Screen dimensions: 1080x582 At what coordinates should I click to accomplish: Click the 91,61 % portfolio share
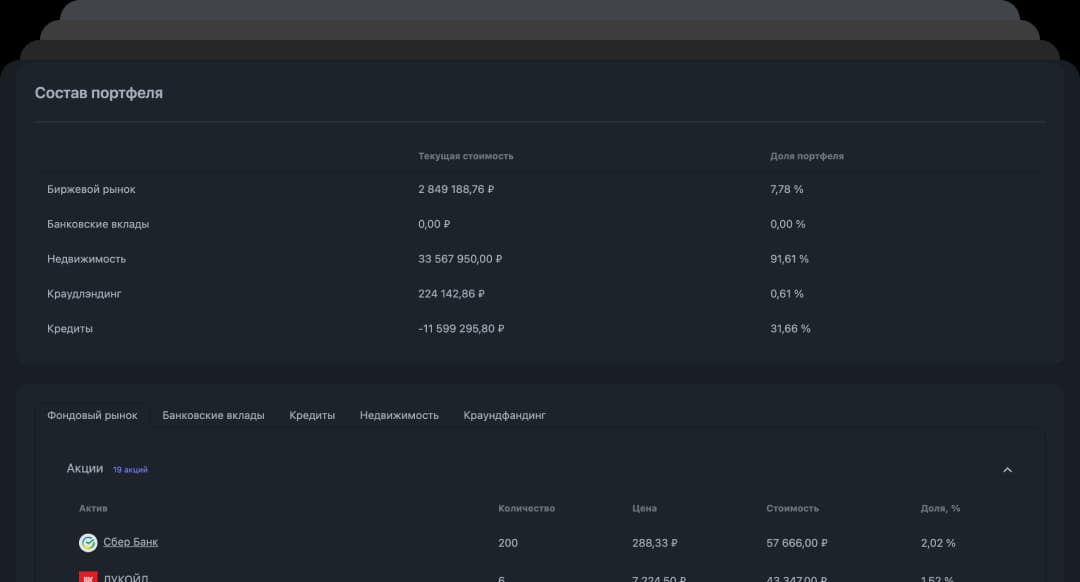[789, 259]
